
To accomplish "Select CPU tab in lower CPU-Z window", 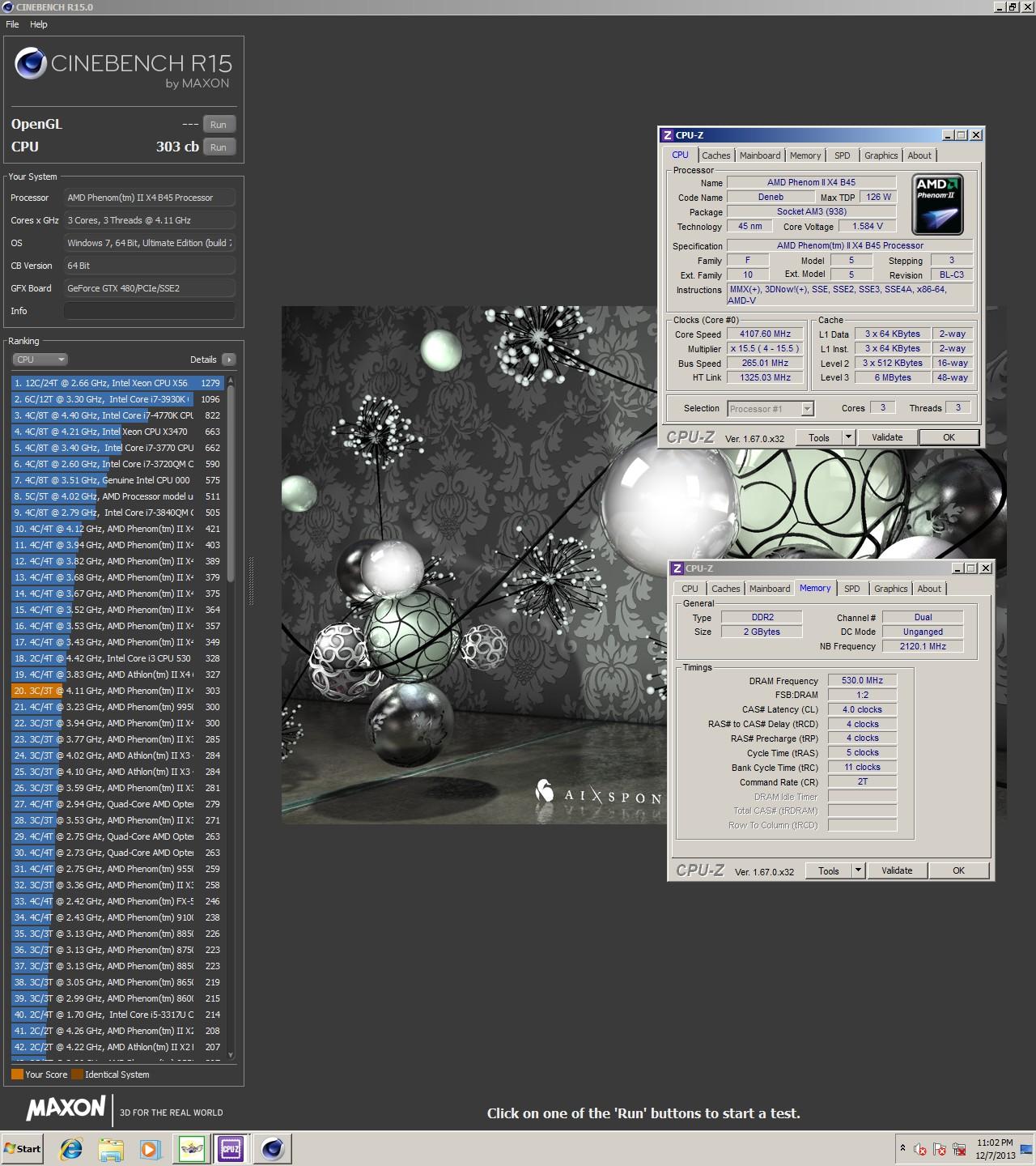I will pos(690,589).
